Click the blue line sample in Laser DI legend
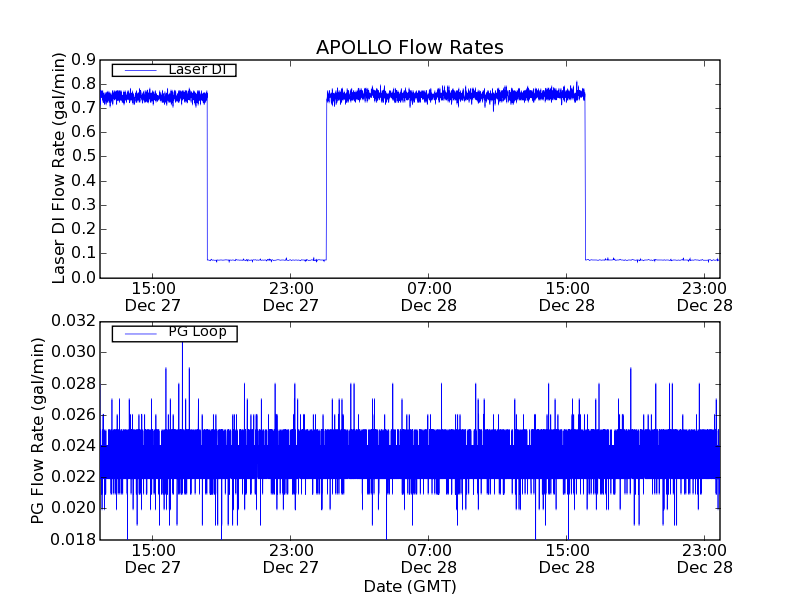This screenshot has width=800, height=600. (x=141, y=70)
